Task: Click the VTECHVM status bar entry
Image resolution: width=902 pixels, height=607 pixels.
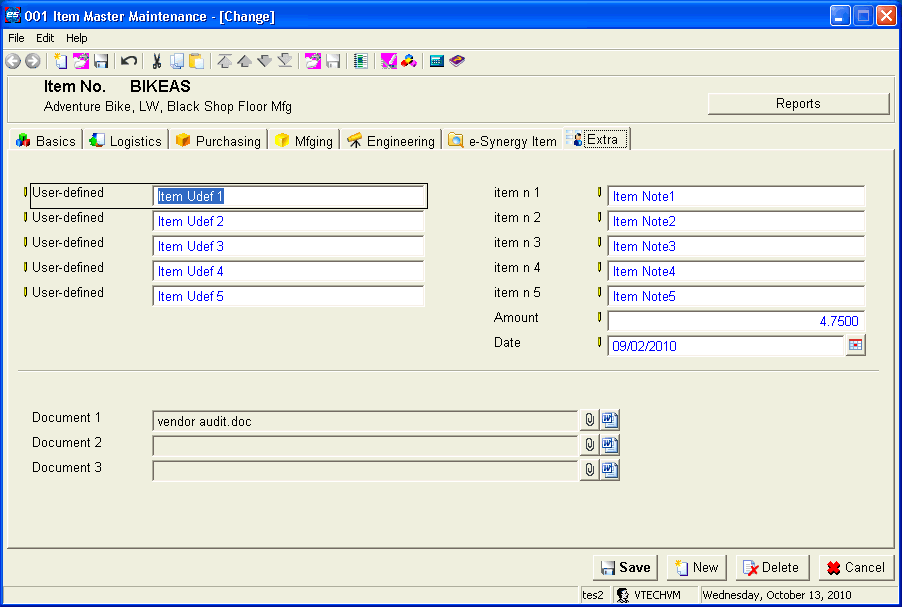Action: pyautogui.click(x=655, y=595)
